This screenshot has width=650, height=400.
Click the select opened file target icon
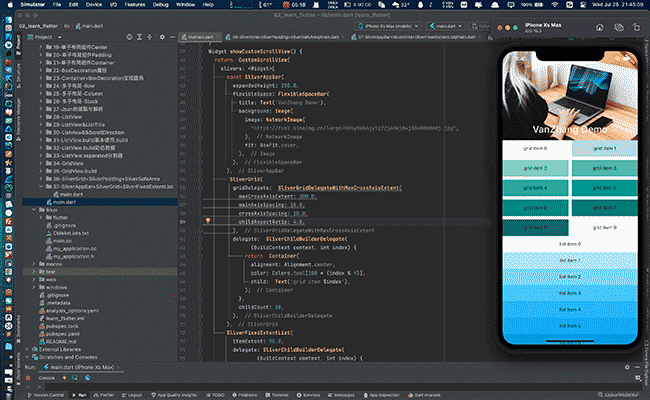point(129,37)
